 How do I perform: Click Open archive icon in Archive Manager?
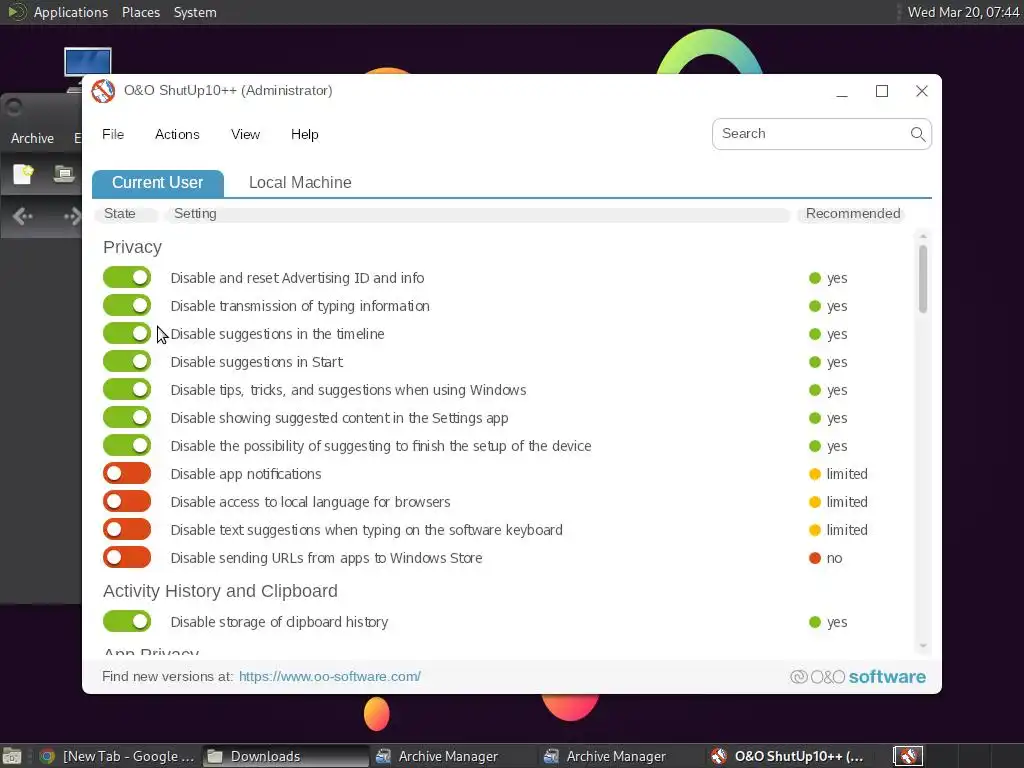click(x=63, y=174)
